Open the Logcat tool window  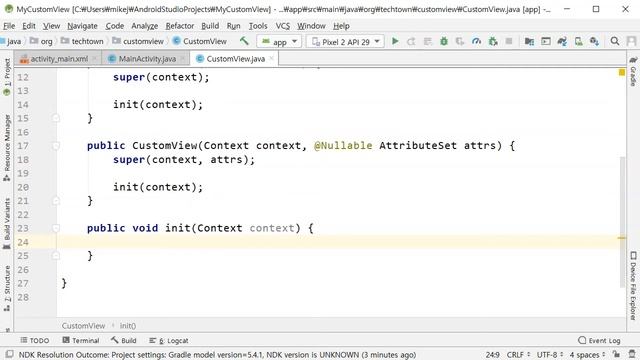tap(169, 340)
